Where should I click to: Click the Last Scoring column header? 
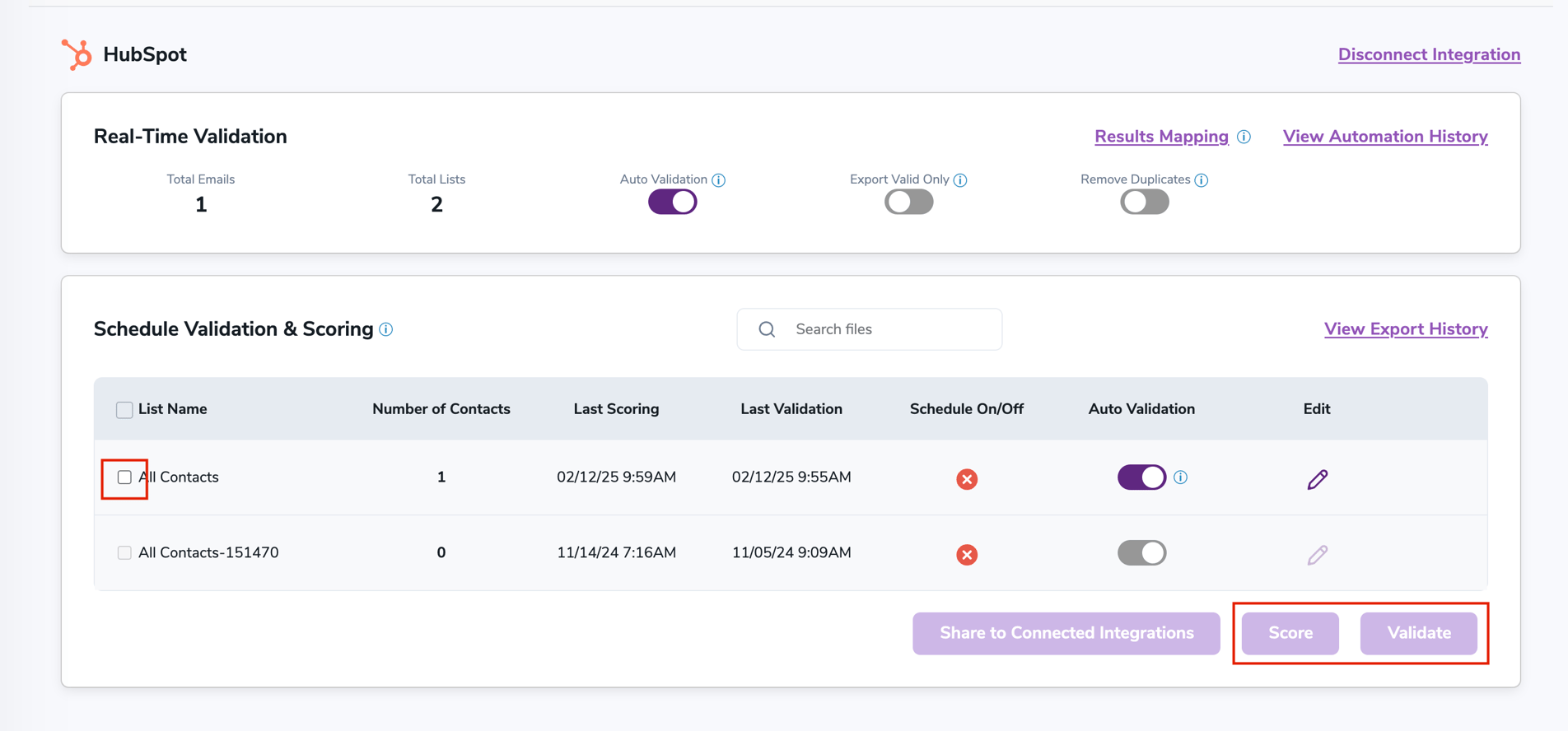[x=616, y=409]
